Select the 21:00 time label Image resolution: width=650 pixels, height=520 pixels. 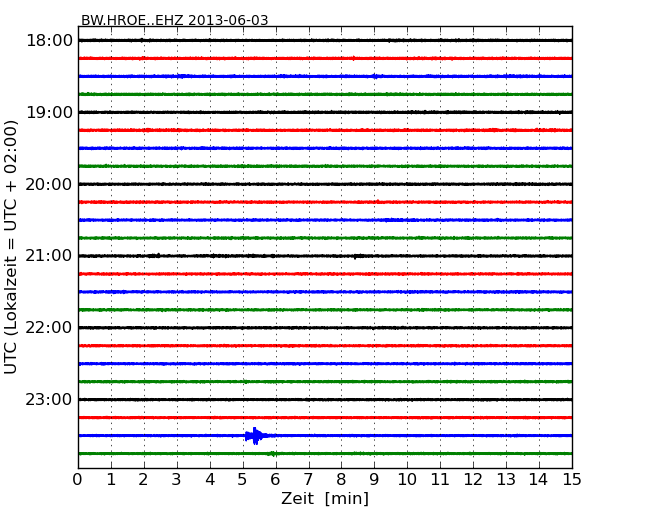(x=49, y=256)
